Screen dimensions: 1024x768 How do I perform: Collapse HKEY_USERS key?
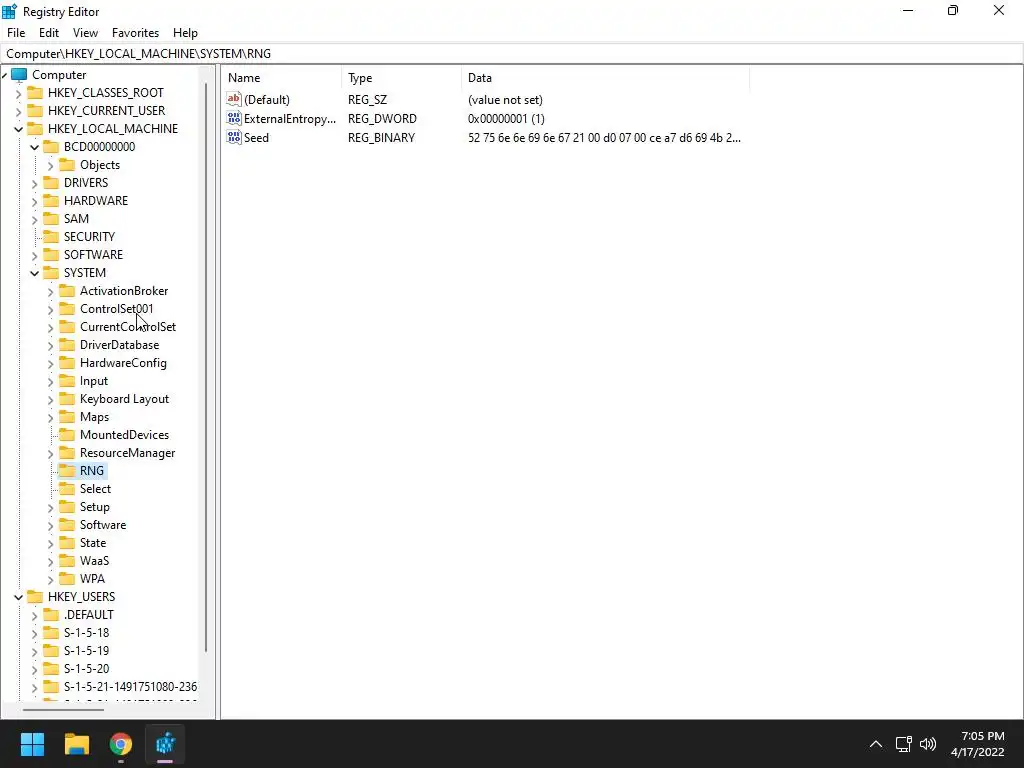(x=18, y=597)
